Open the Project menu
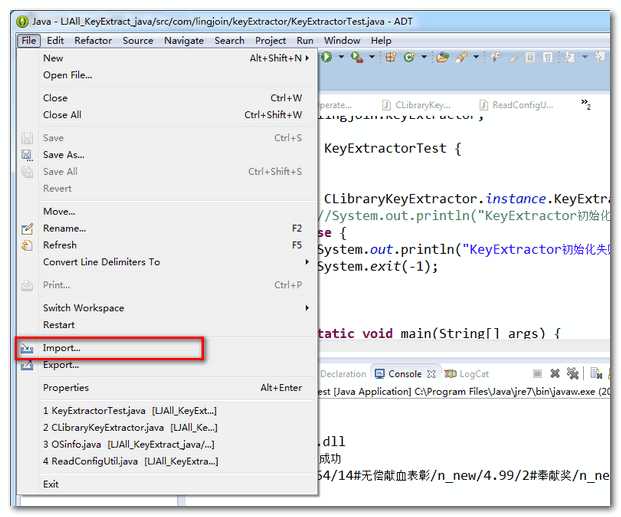The width and height of the screenshot is (621, 517). coord(270,40)
